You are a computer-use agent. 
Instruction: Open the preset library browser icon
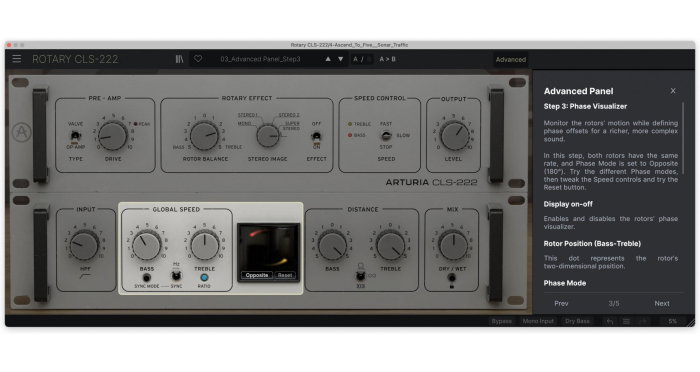179,59
